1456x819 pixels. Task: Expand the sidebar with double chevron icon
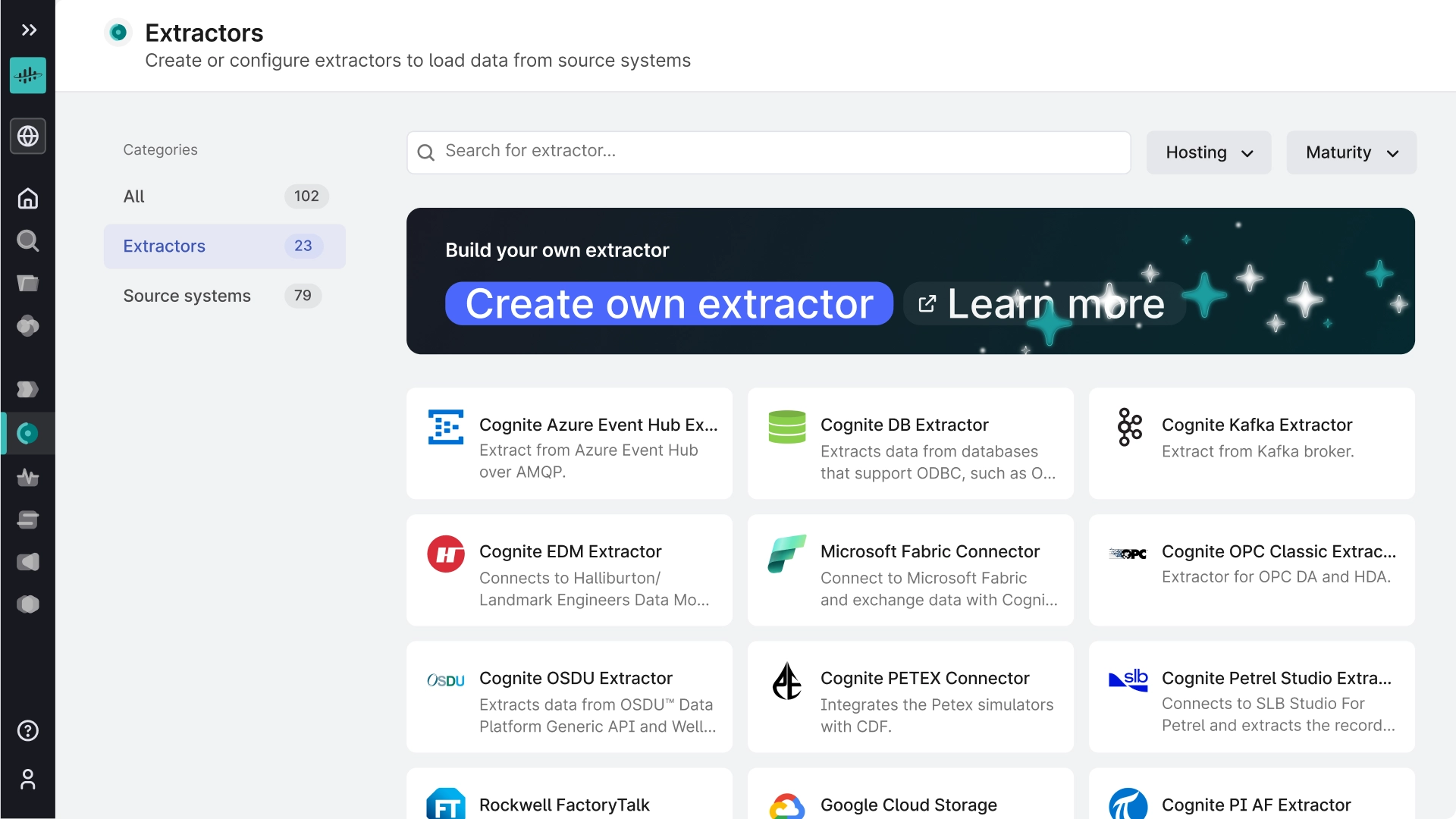(29, 30)
